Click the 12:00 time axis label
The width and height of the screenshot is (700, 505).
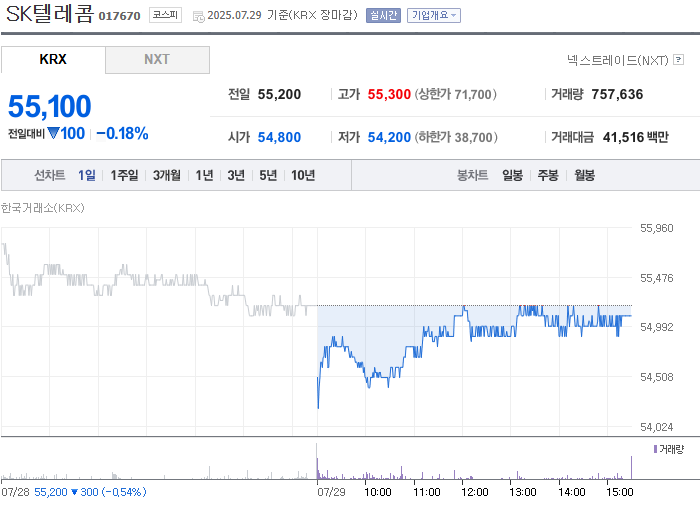(475, 492)
